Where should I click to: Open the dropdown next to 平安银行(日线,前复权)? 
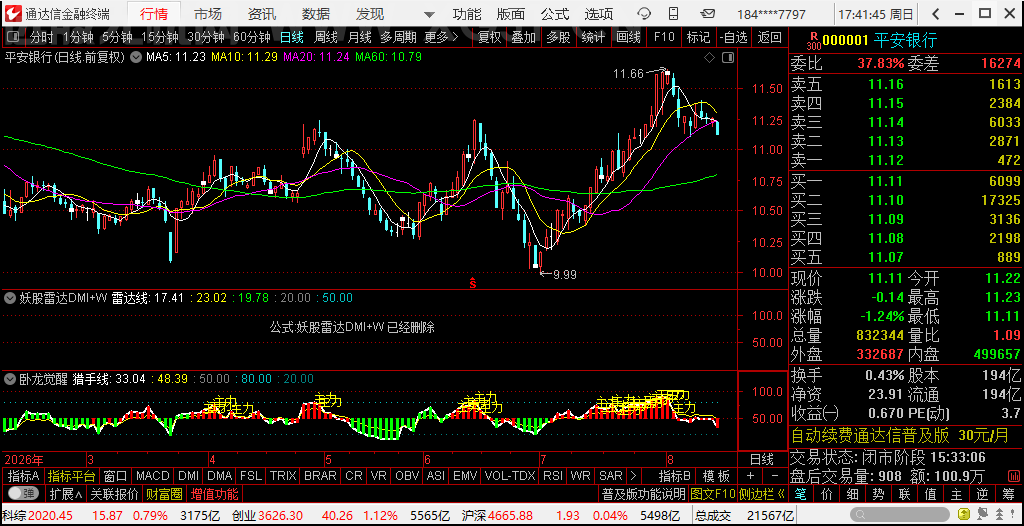135,58
